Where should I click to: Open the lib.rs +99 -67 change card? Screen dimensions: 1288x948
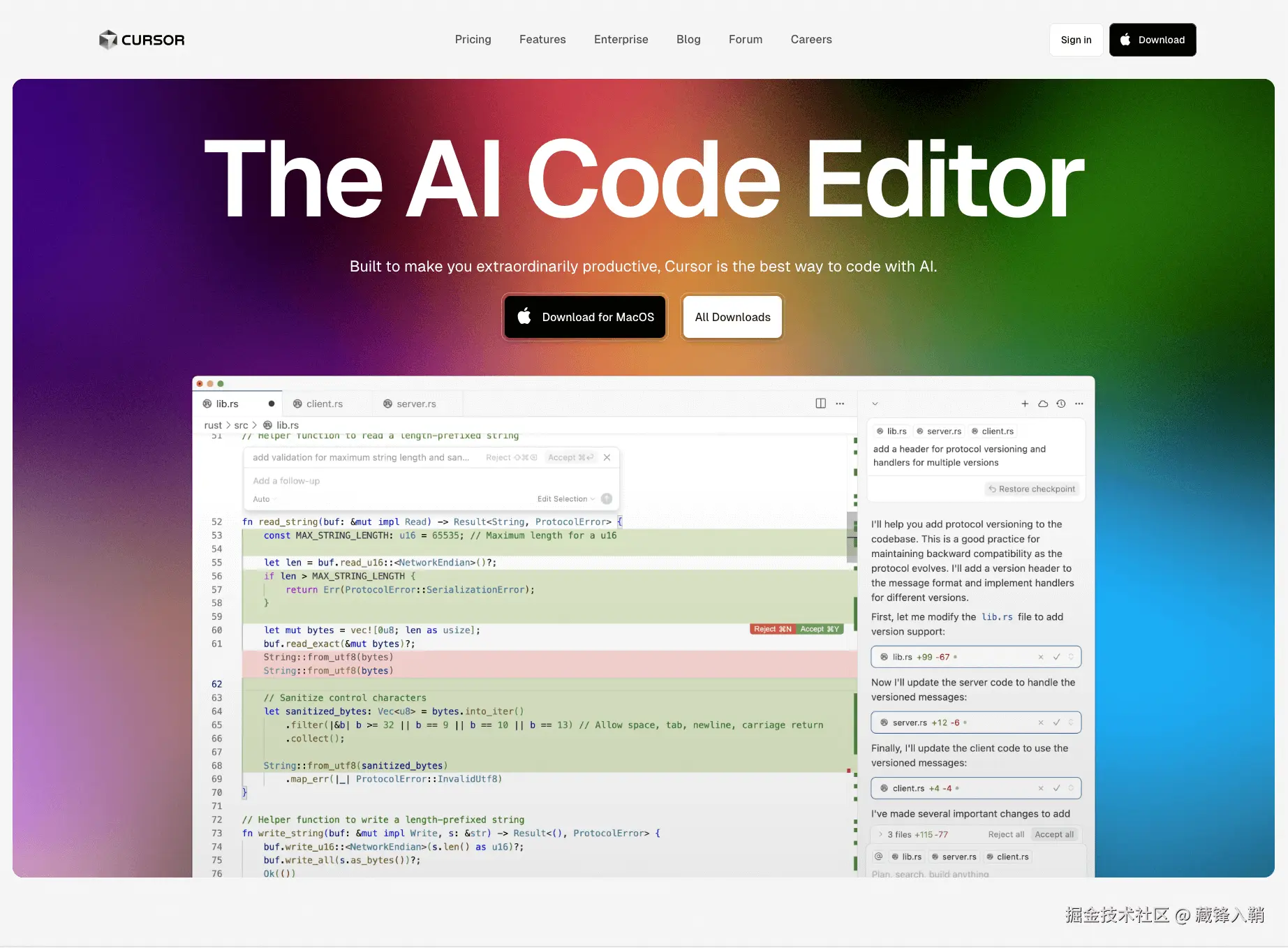coord(976,657)
